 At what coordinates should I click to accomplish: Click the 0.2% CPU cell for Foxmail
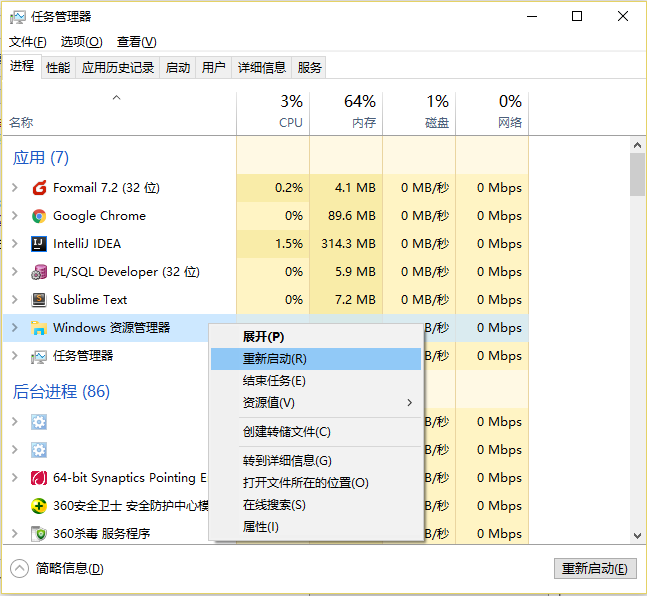coord(273,188)
